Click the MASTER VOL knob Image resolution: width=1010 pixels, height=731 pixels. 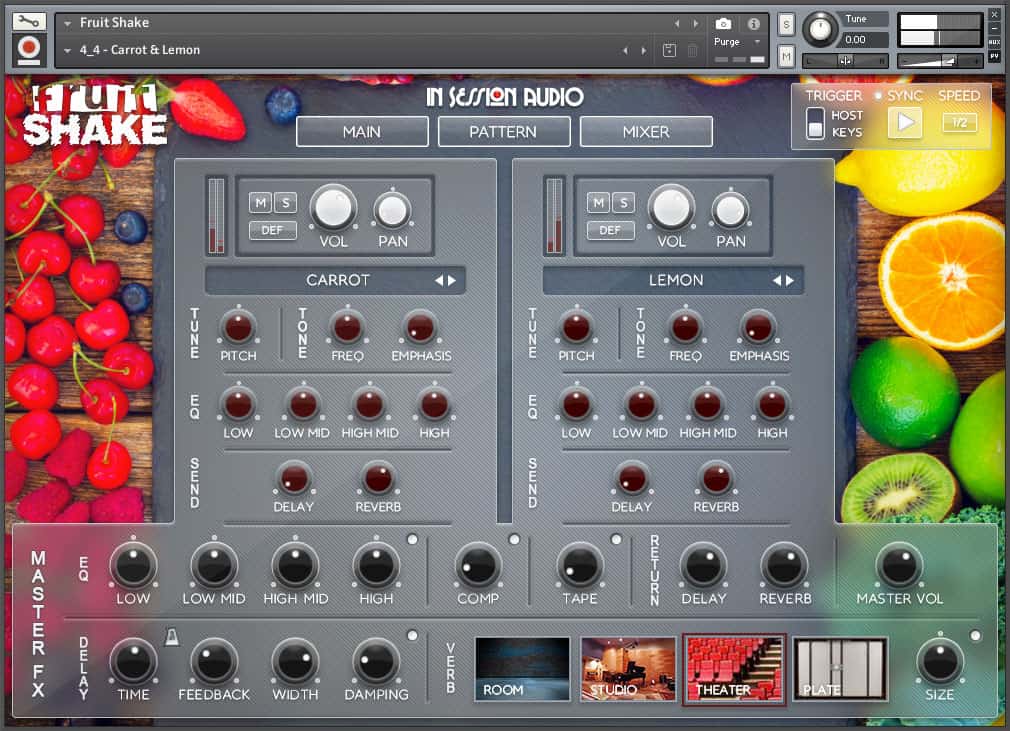899,566
